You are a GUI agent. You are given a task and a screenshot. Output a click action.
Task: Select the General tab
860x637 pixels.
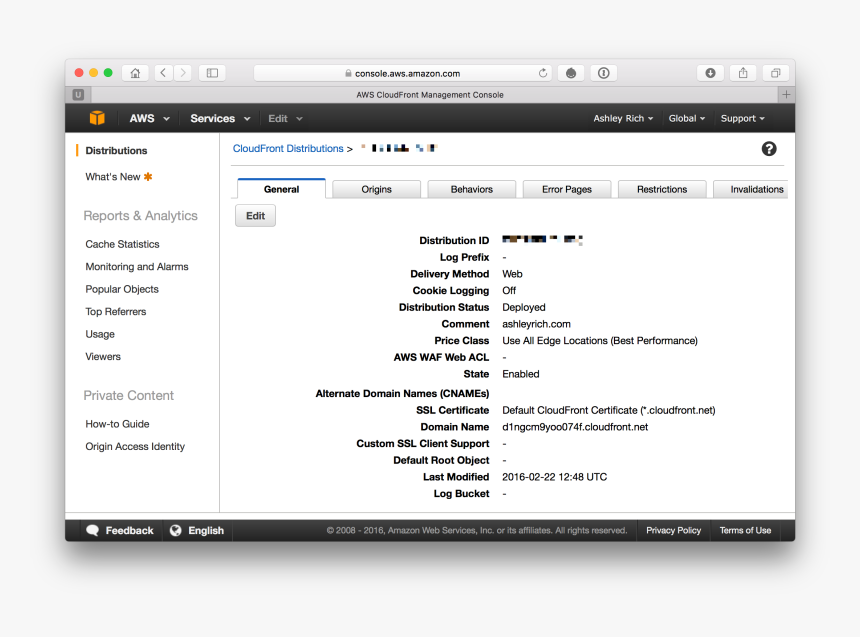click(281, 189)
